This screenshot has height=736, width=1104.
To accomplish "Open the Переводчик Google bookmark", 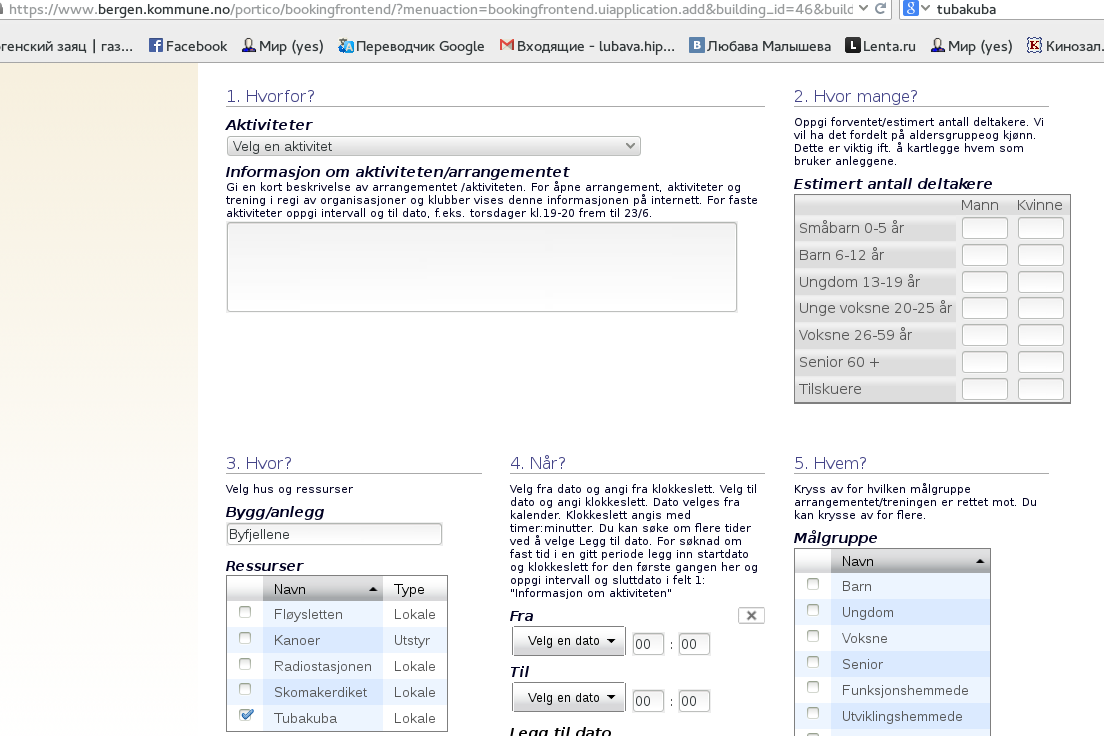I will [x=411, y=46].
